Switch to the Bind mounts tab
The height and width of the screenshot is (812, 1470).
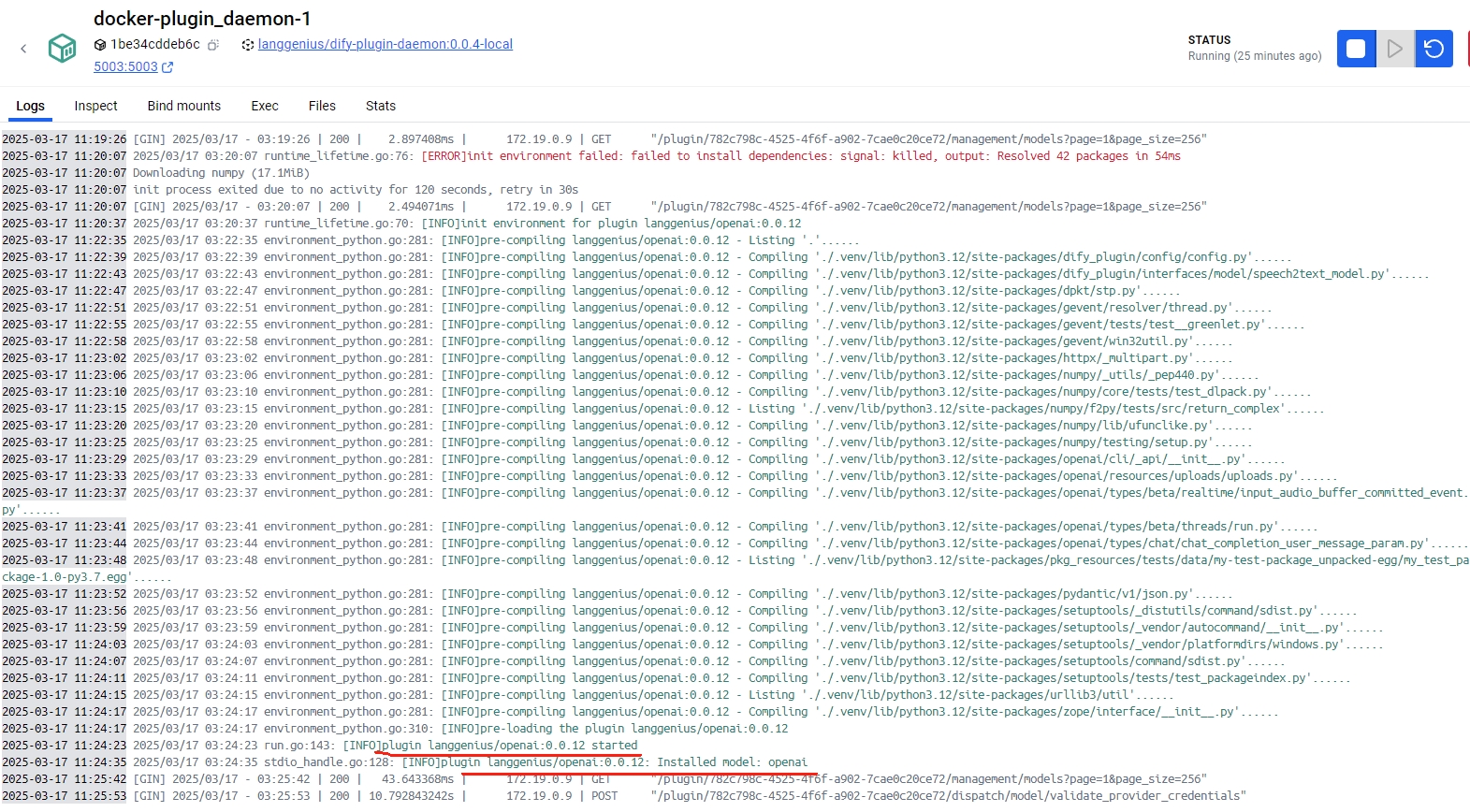point(184,106)
